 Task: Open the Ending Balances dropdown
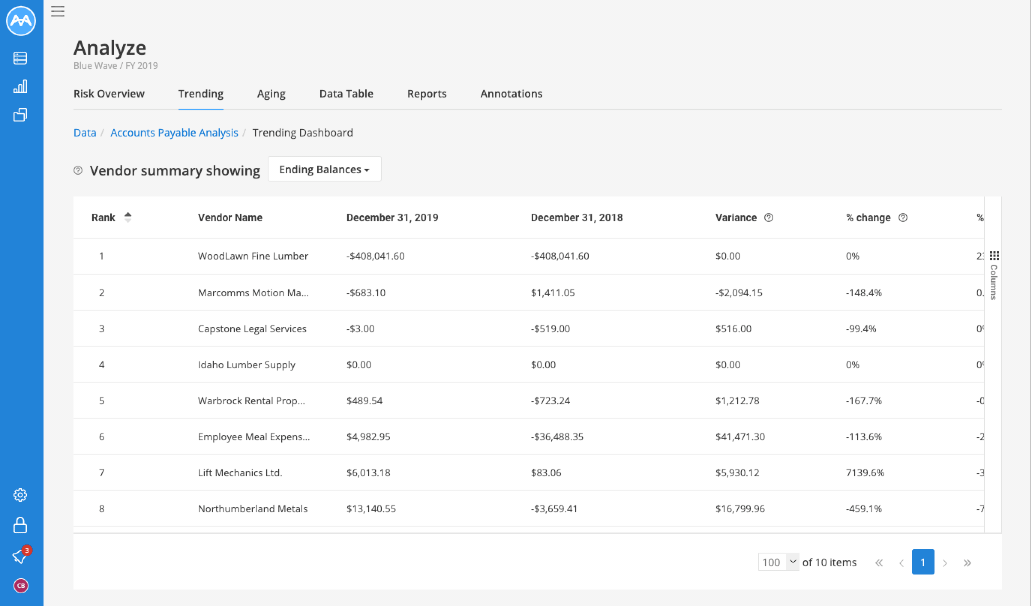pyautogui.click(x=325, y=170)
